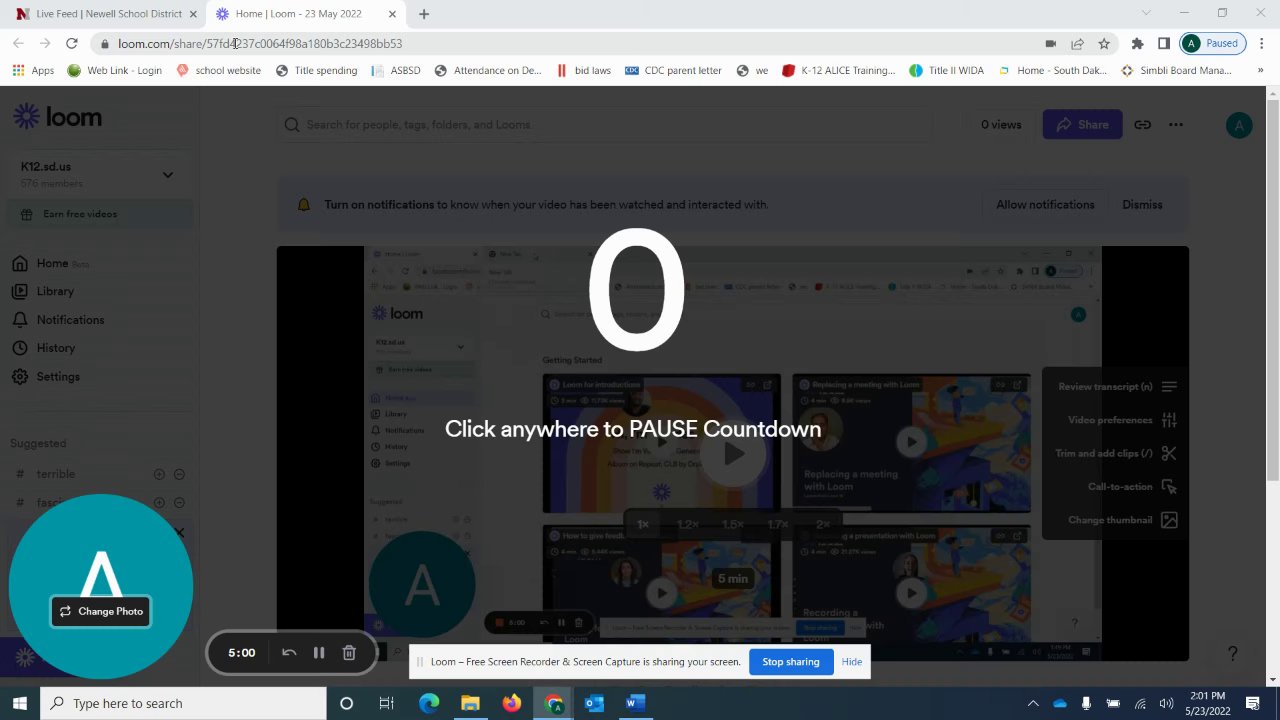The height and width of the screenshot is (720, 1280).
Task: Click the notification bell icon in banner
Action: 304,205
